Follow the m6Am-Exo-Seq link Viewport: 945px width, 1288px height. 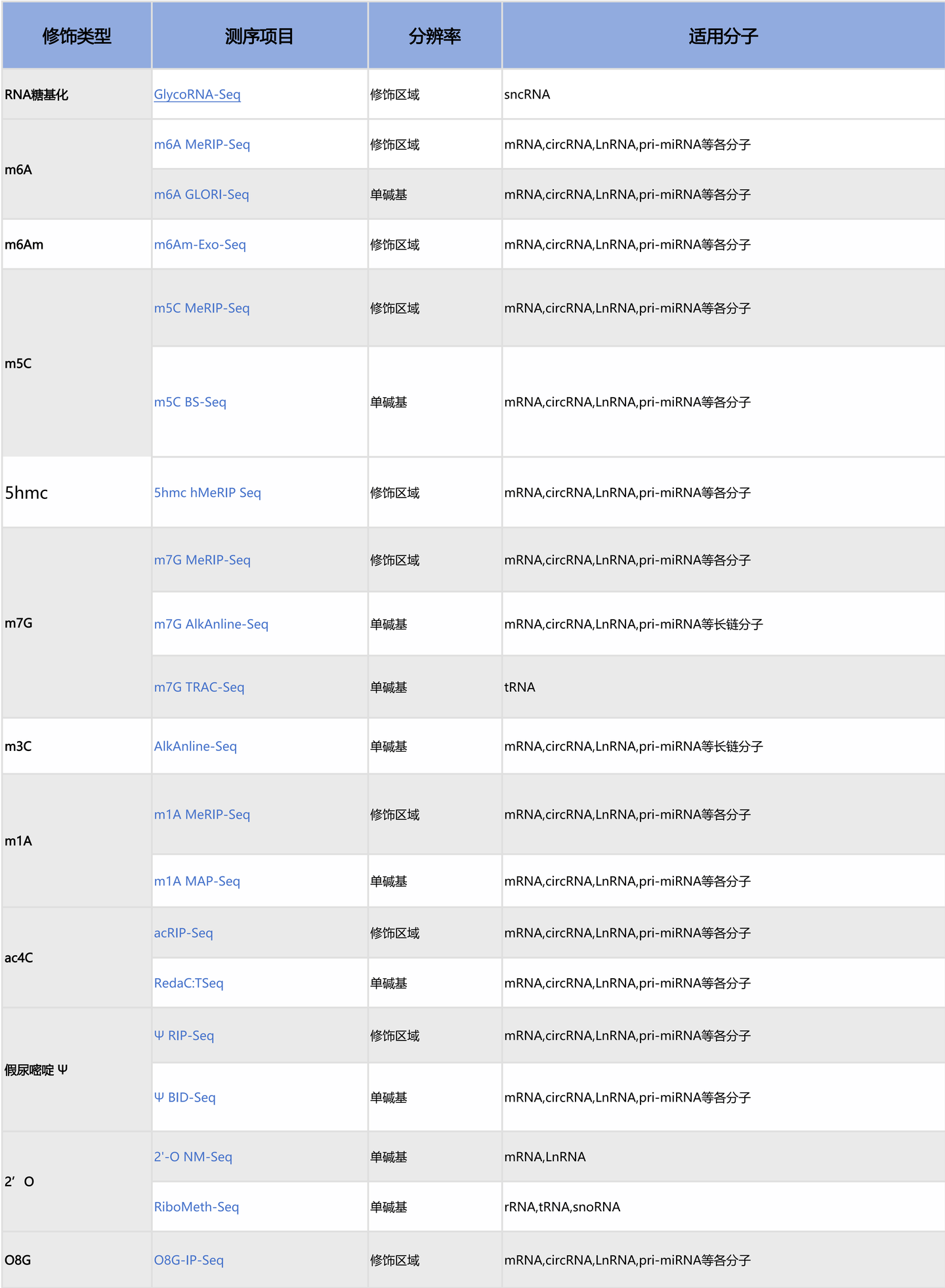click(199, 245)
